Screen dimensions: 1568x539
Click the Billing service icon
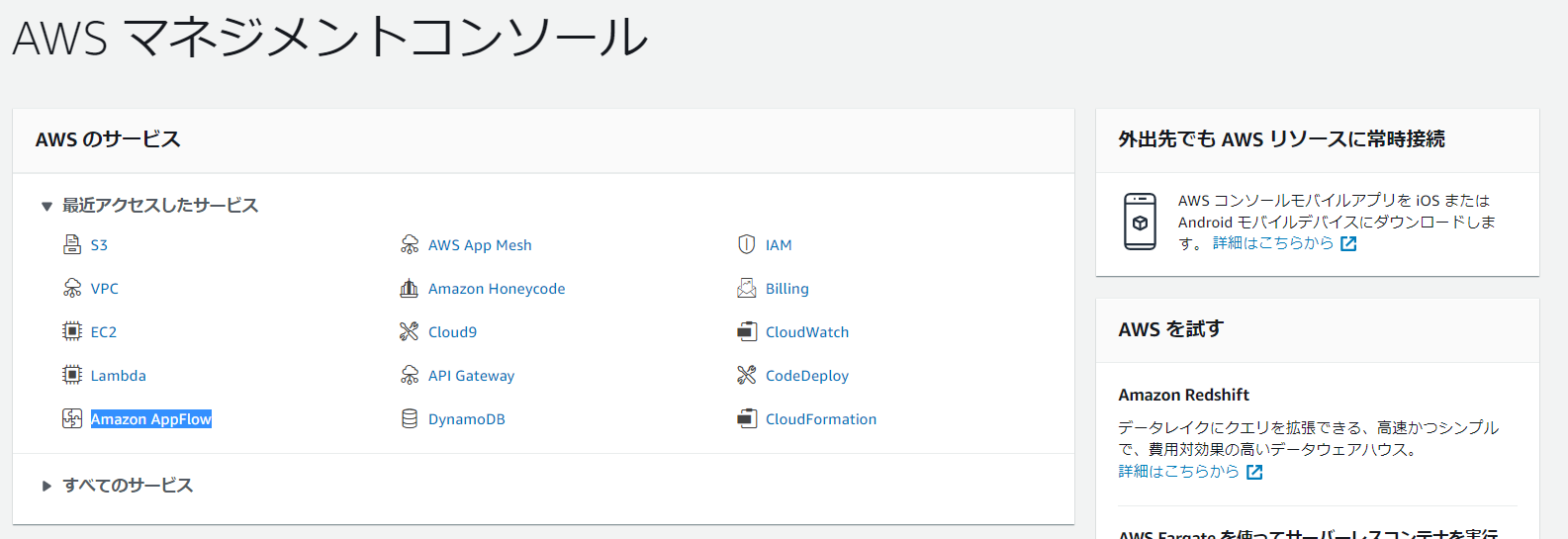tap(747, 288)
